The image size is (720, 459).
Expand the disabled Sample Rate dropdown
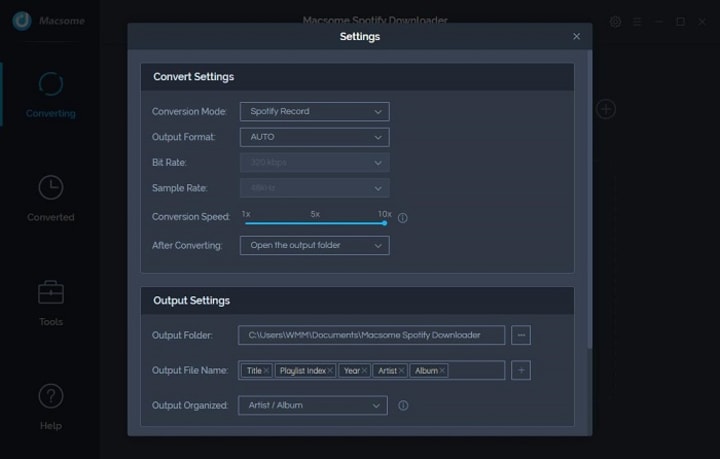click(x=315, y=188)
